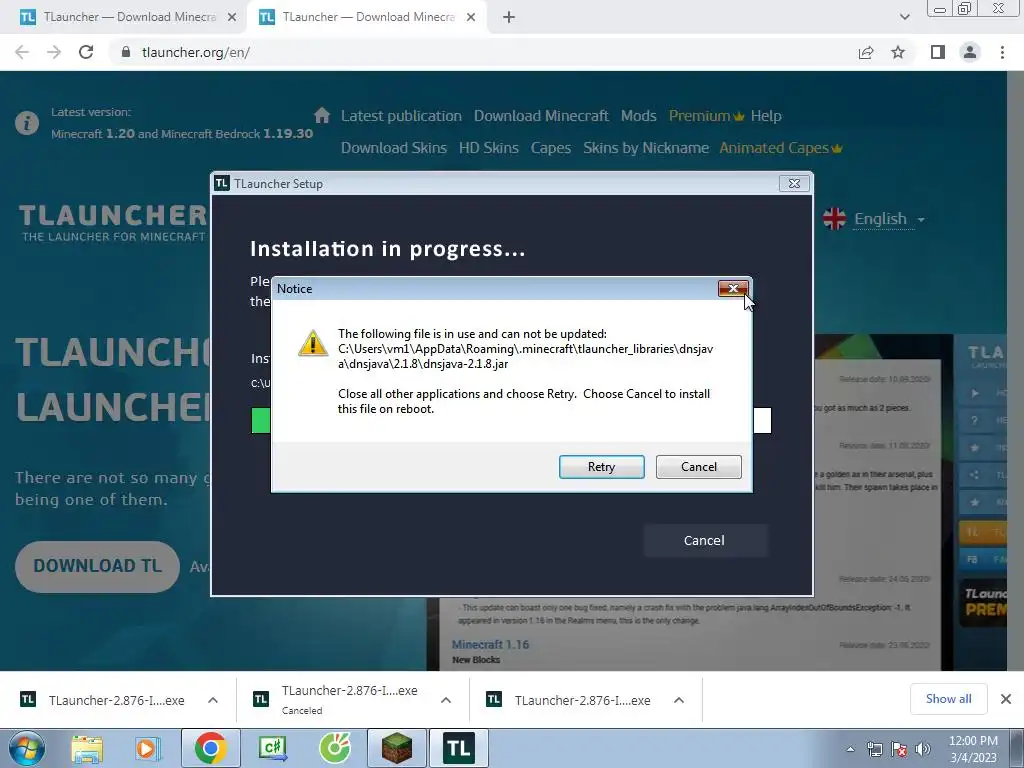Open the Windows Start menu
This screenshot has width=1024, height=768.
click(x=27, y=748)
